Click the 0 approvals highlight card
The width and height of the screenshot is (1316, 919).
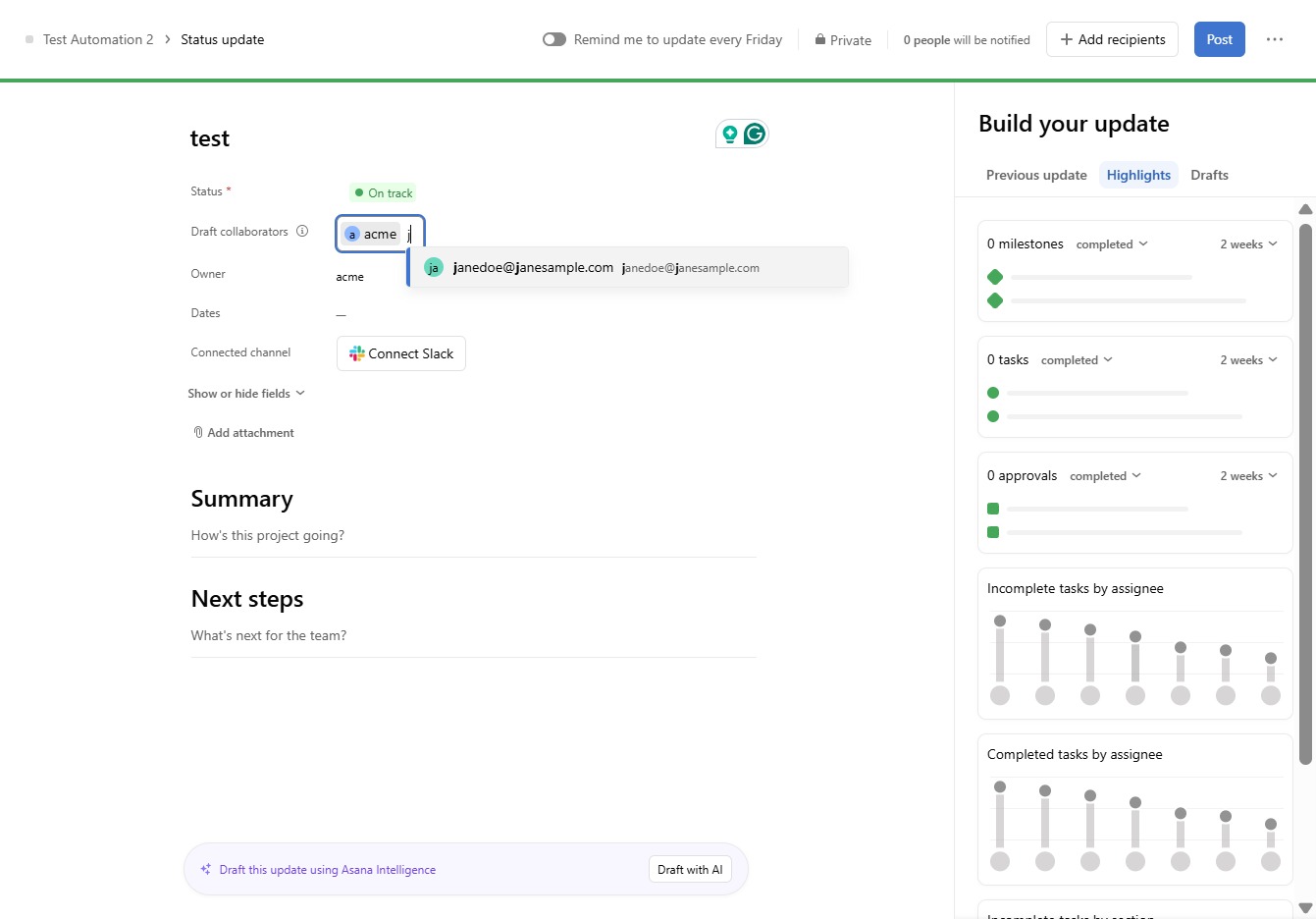click(1134, 503)
